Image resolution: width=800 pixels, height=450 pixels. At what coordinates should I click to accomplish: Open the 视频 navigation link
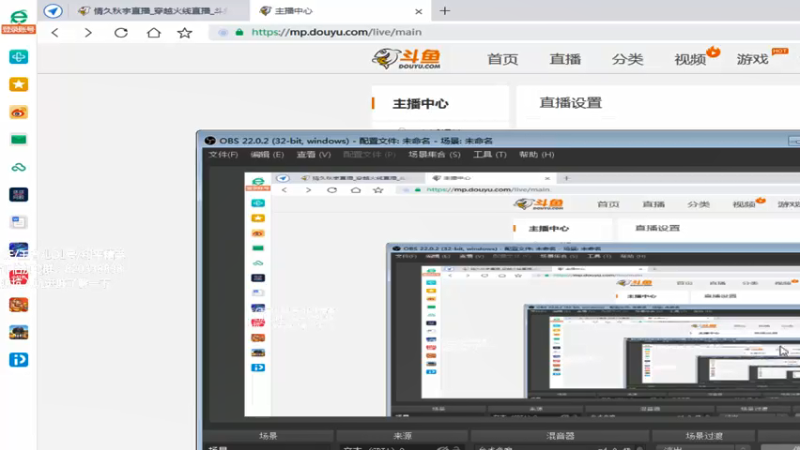[x=690, y=59]
